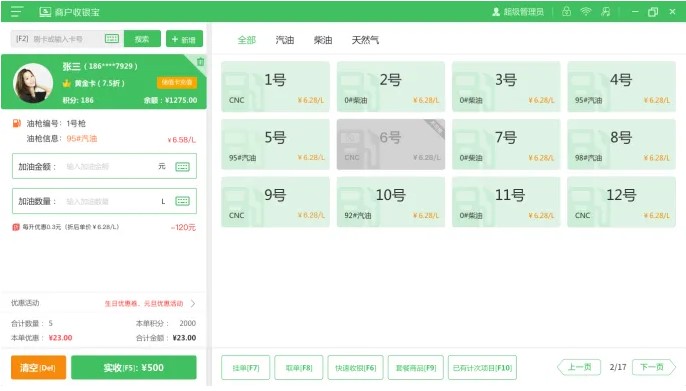Viewport: 686px width, 391px height.
Task: Select fuel gun 7号 0#柴油
Action: click(506, 144)
